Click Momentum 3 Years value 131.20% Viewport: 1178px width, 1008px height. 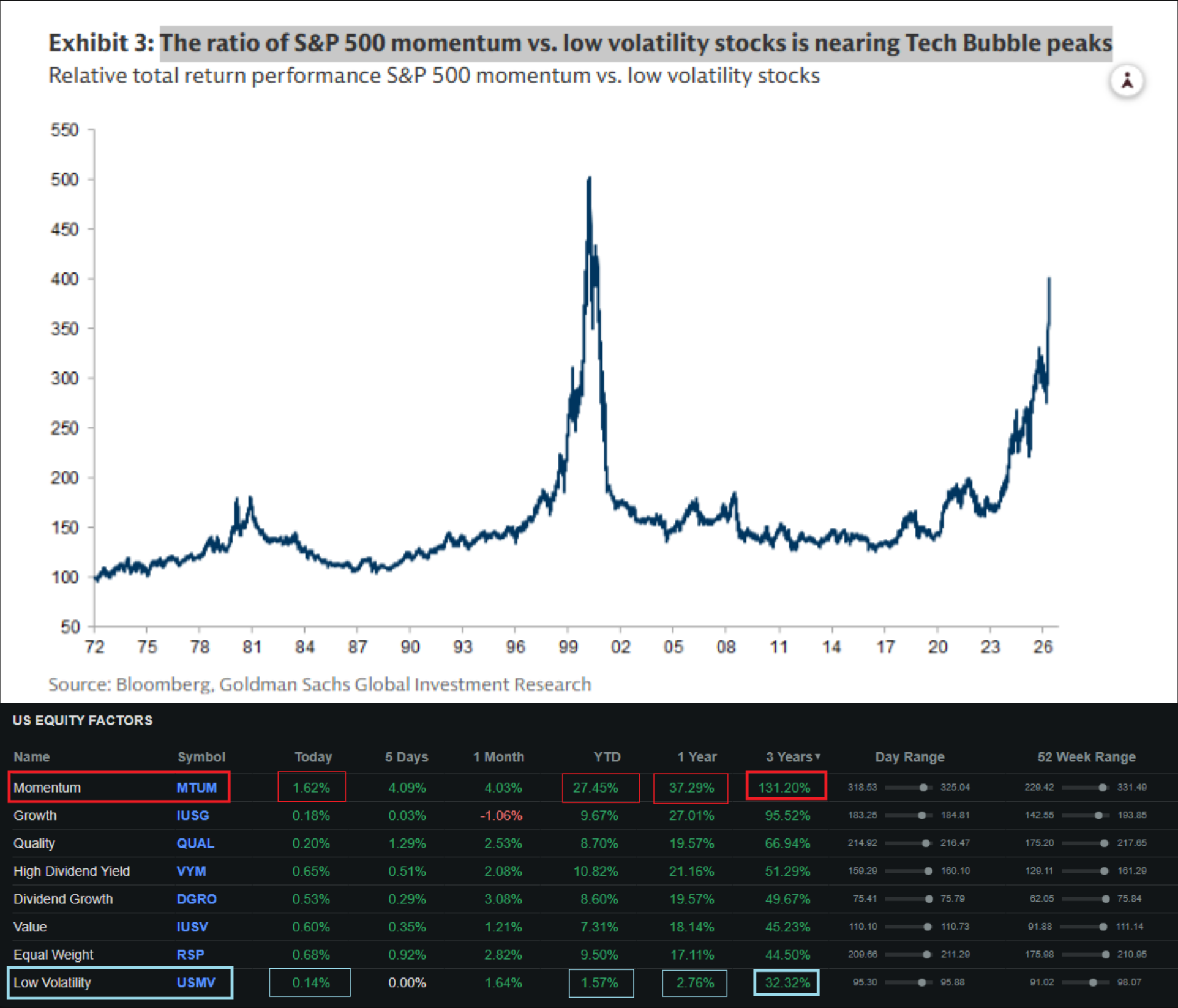point(784,788)
